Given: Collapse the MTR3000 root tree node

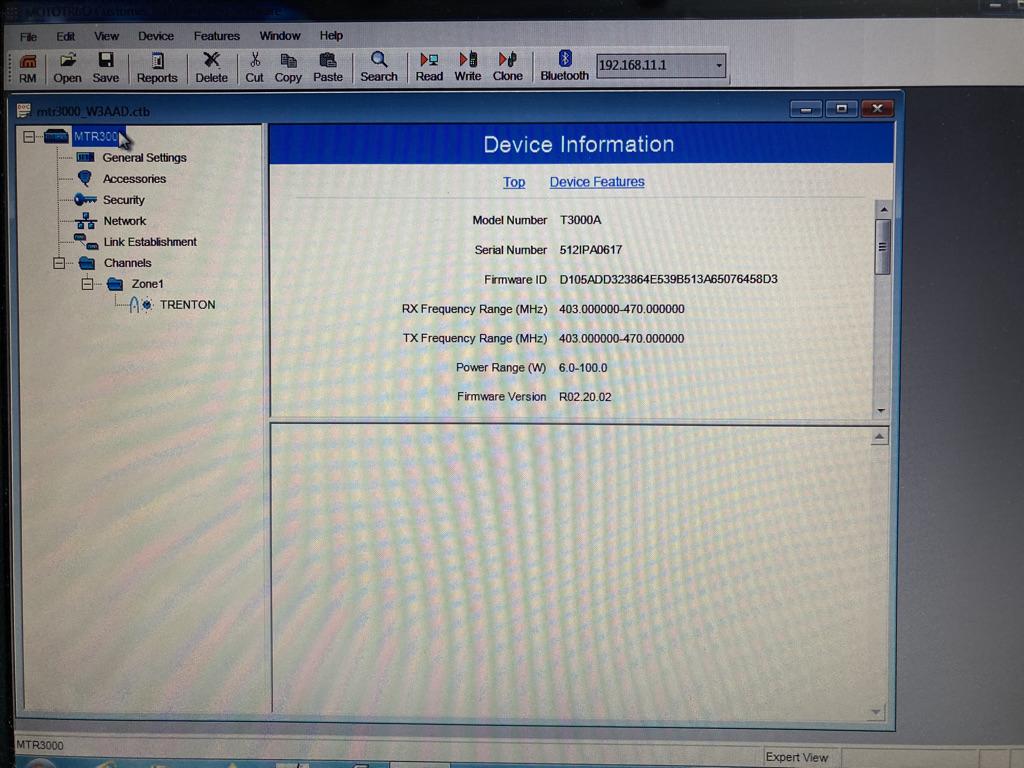Looking at the screenshot, I should click(x=29, y=136).
